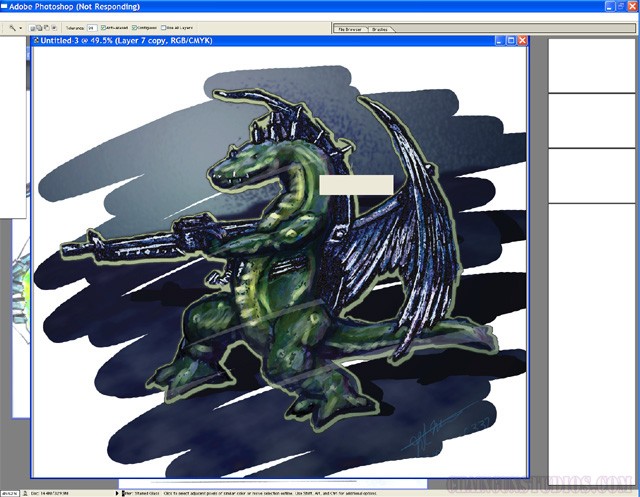This screenshot has width=640, height=497.
Task: Toggle the Anti-aliased checkbox
Action: click(x=105, y=28)
